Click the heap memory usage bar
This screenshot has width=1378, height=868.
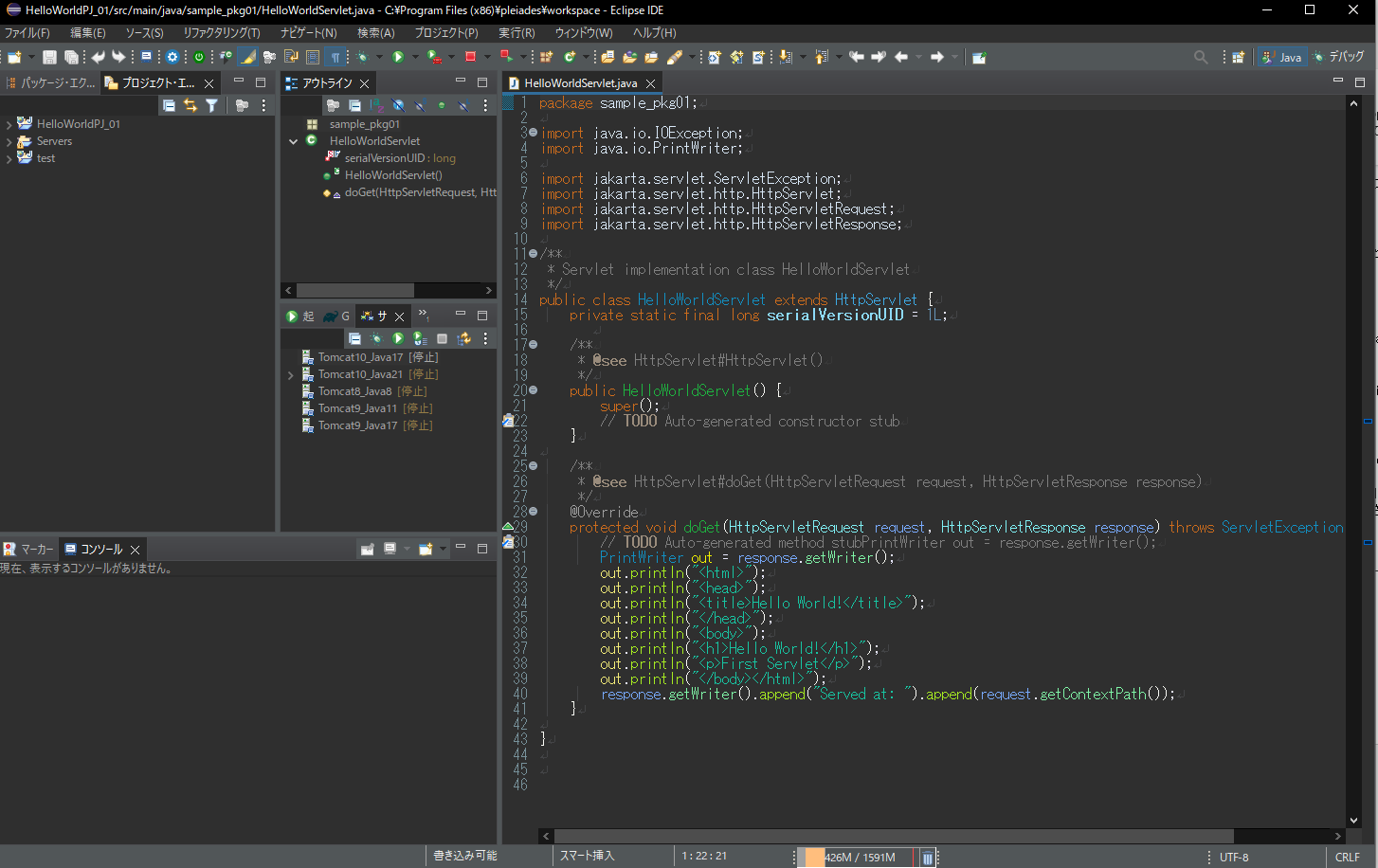pyautogui.click(x=859, y=857)
